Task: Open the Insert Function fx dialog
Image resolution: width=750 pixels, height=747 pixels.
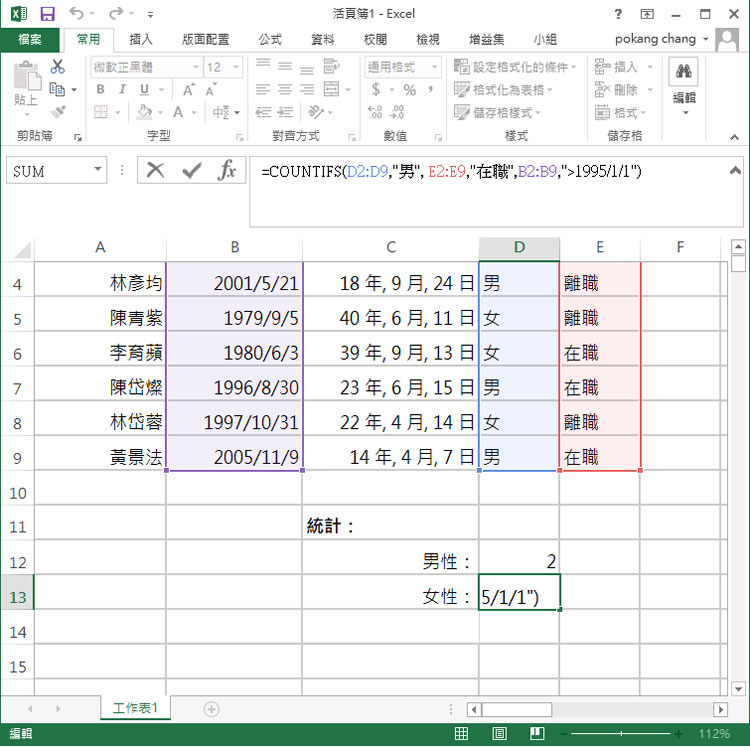Action: pos(227,171)
